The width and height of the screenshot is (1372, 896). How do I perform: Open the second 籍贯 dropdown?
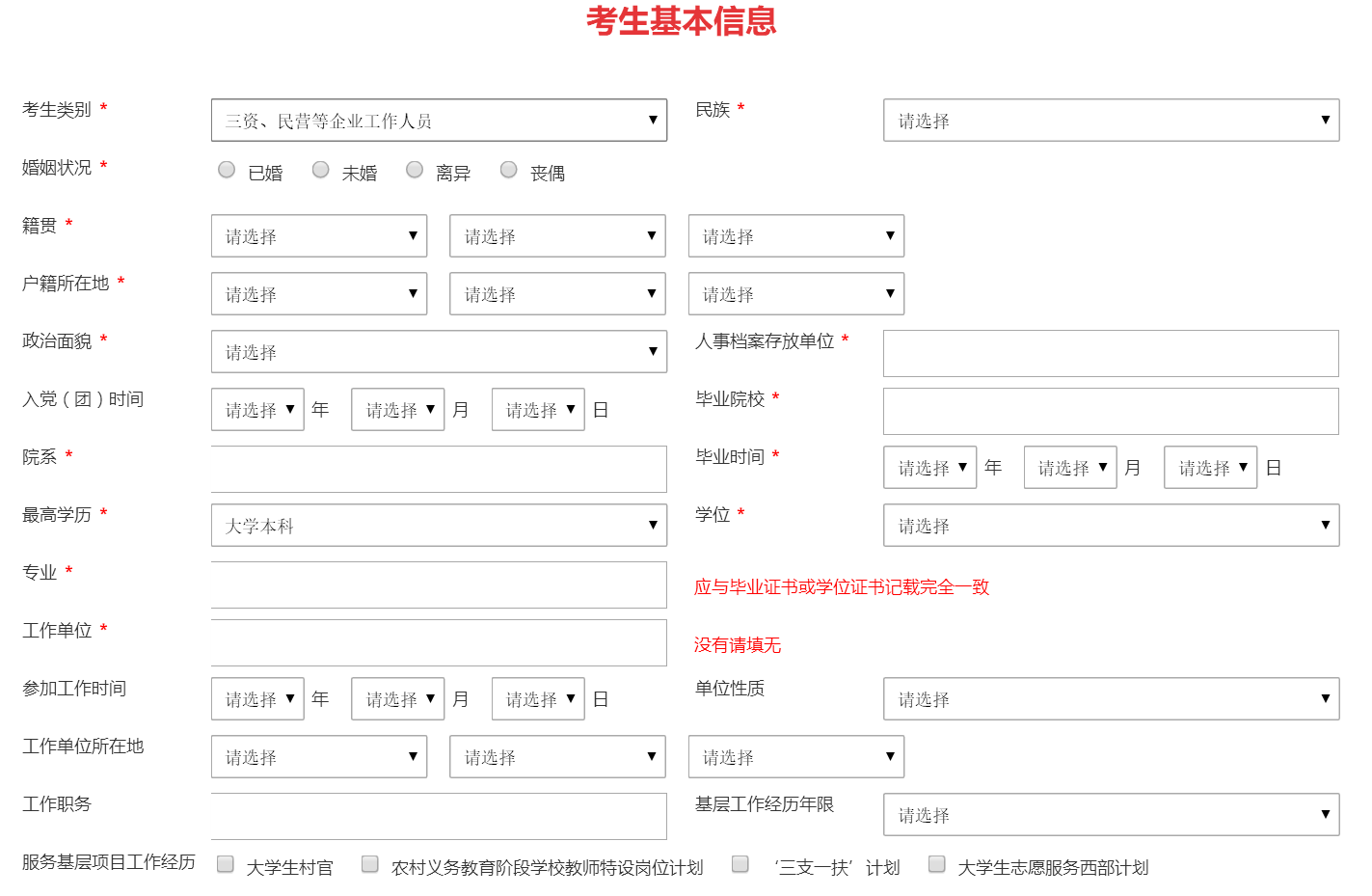pyautogui.click(x=557, y=236)
